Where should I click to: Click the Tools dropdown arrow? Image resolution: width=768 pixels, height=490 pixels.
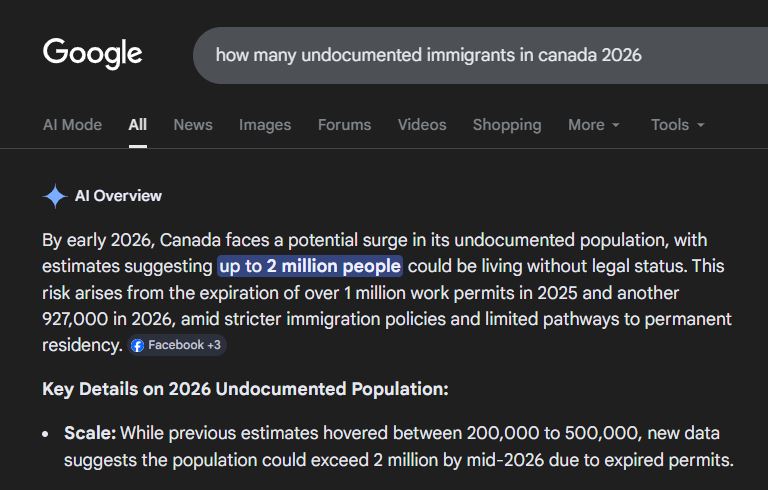pos(700,126)
